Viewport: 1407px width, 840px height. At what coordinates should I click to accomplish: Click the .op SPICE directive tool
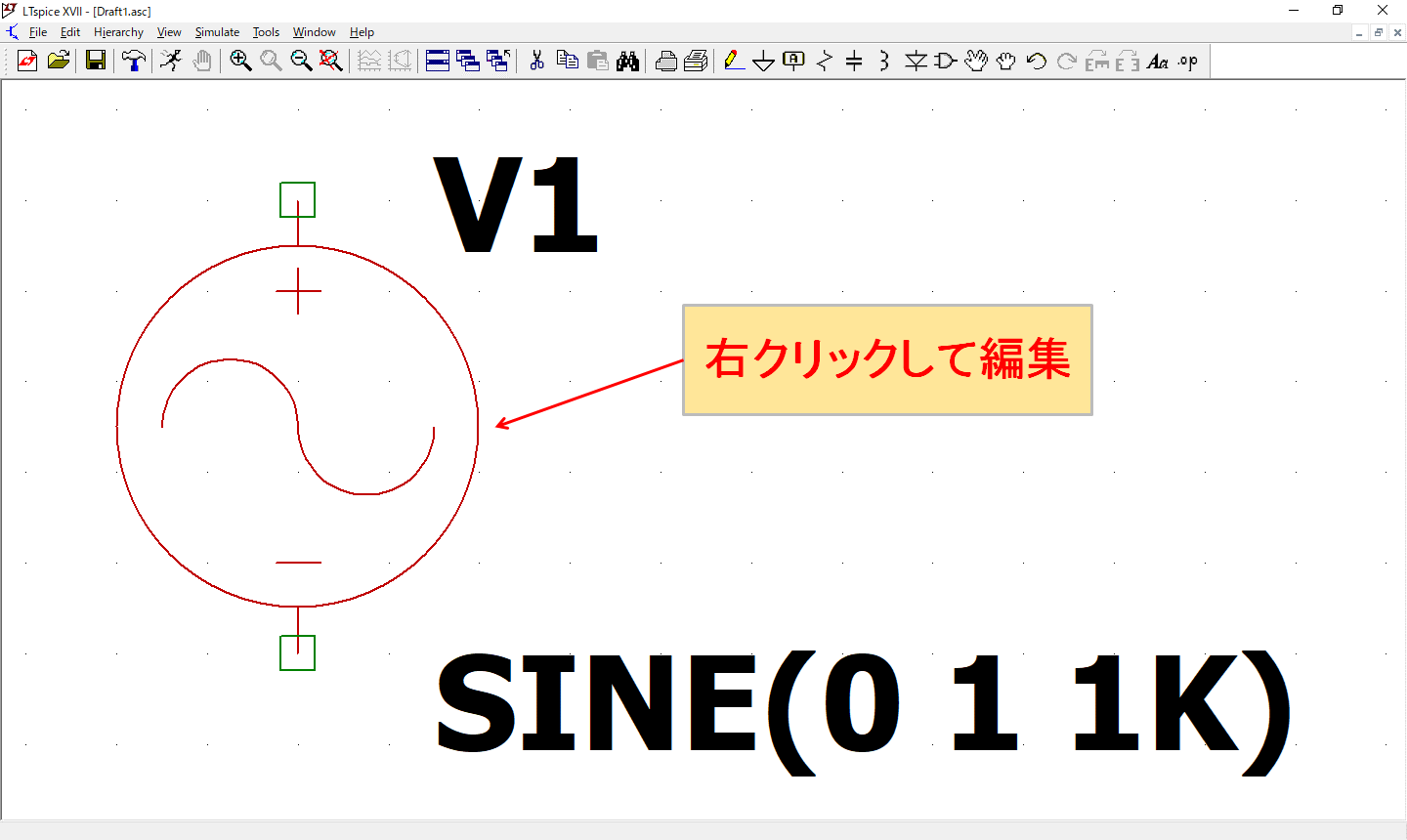(1187, 61)
